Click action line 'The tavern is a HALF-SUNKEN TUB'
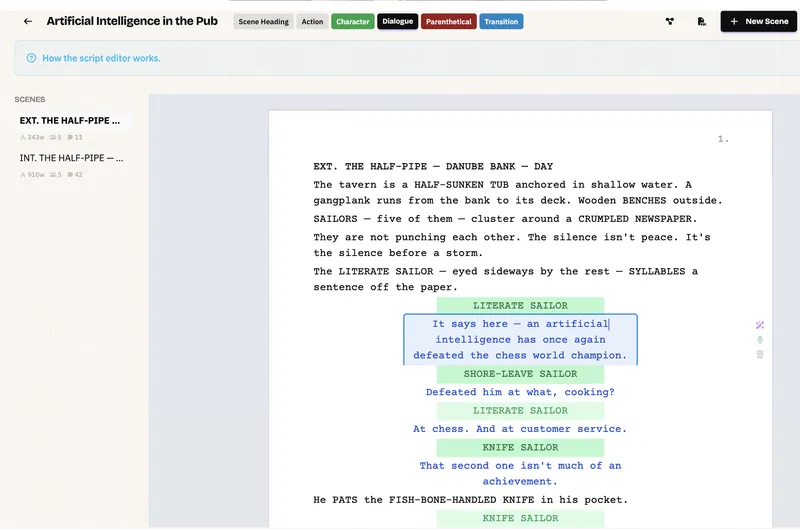This screenshot has height=529, width=800. click(518, 192)
